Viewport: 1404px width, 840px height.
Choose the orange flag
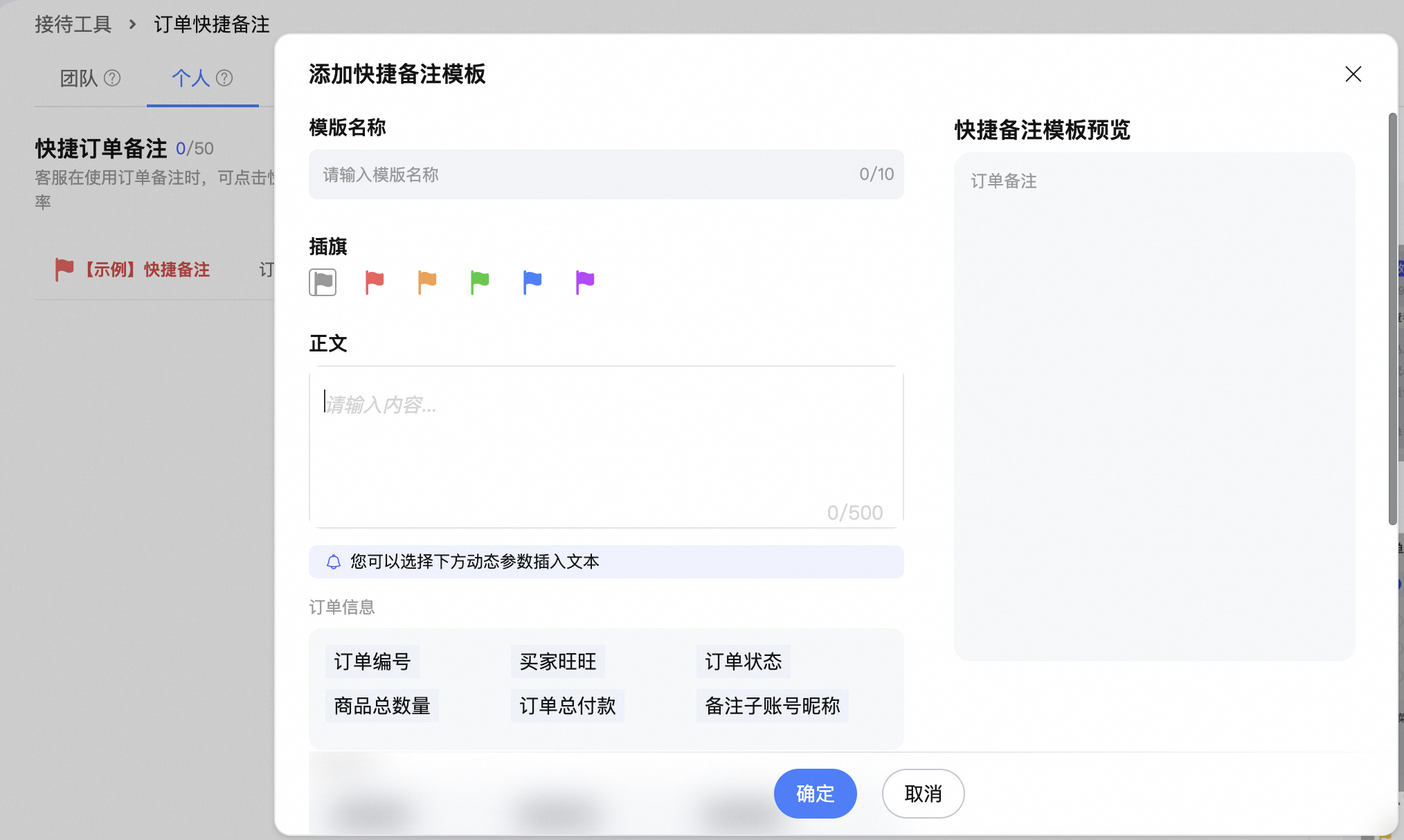(427, 282)
